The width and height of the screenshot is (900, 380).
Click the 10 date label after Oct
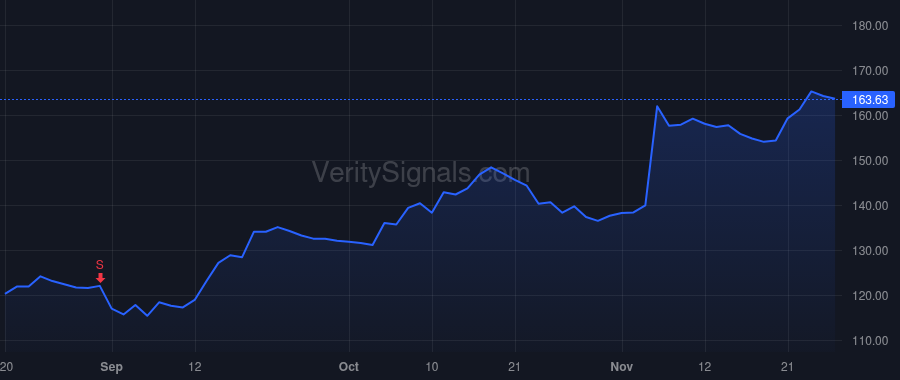click(x=432, y=367)
